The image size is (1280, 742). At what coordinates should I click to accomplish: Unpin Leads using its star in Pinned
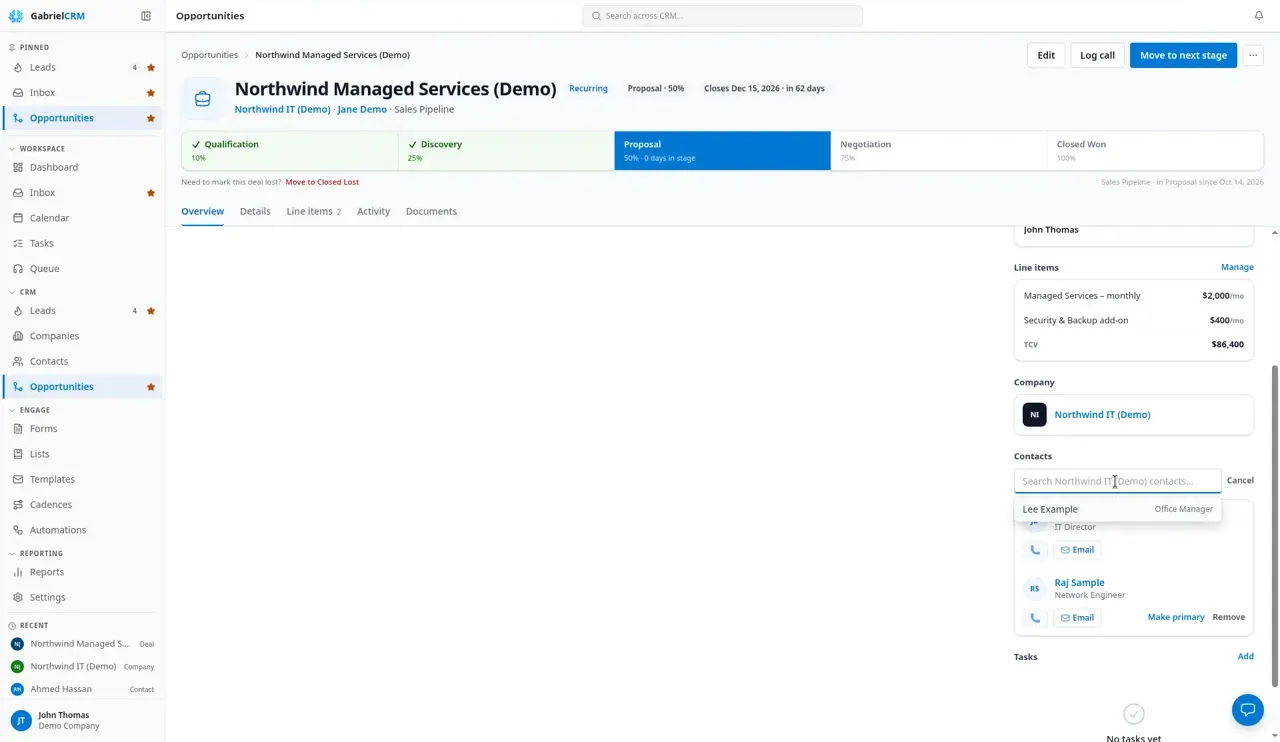(x=151, y=68)
